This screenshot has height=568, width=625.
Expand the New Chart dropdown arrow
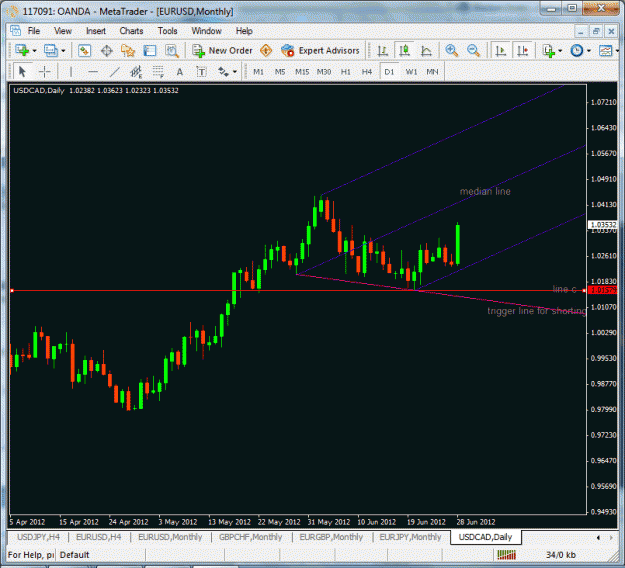coord(34,51)
